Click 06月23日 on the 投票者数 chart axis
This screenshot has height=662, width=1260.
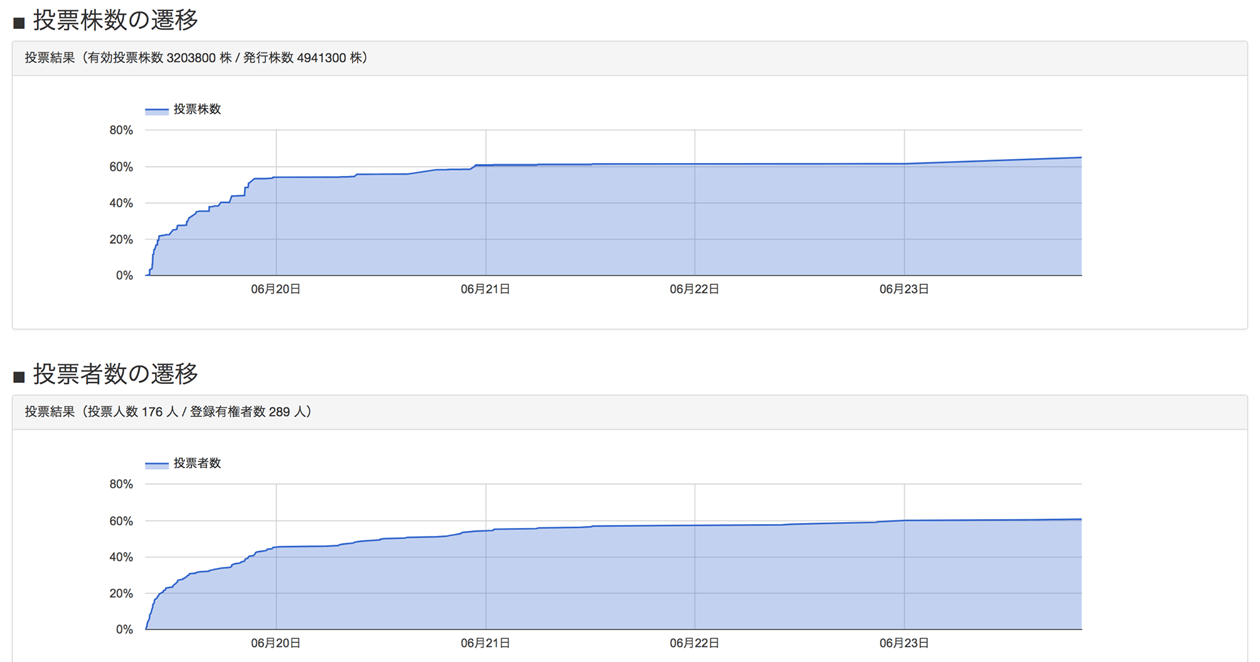(904, 643)
